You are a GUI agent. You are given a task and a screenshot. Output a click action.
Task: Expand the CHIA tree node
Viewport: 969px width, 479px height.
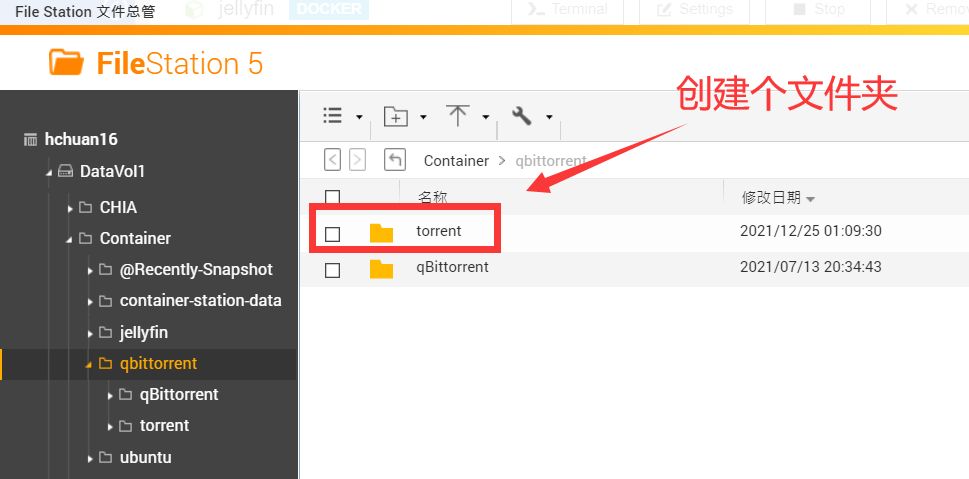[70, 209]
